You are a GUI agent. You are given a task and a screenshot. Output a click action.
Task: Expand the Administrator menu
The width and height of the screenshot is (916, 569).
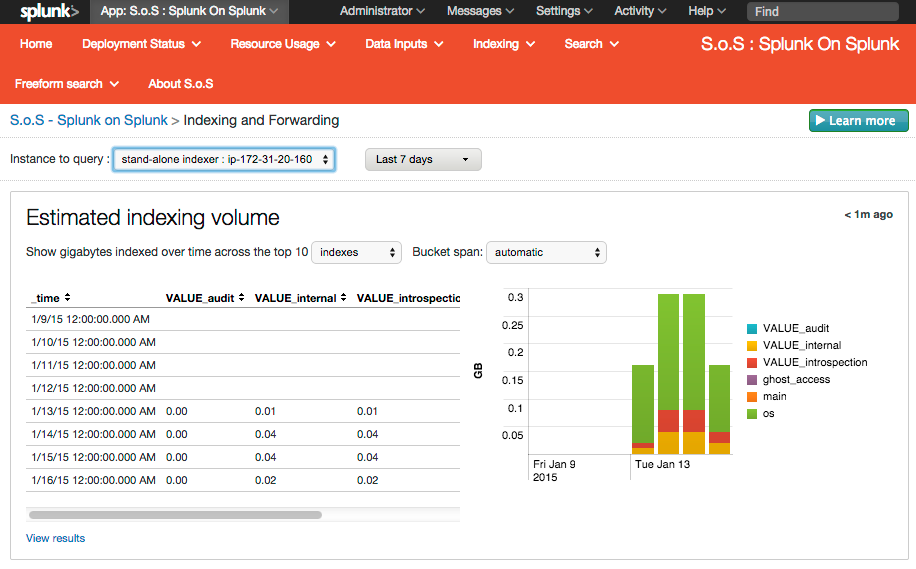click(x=382, y=11)
